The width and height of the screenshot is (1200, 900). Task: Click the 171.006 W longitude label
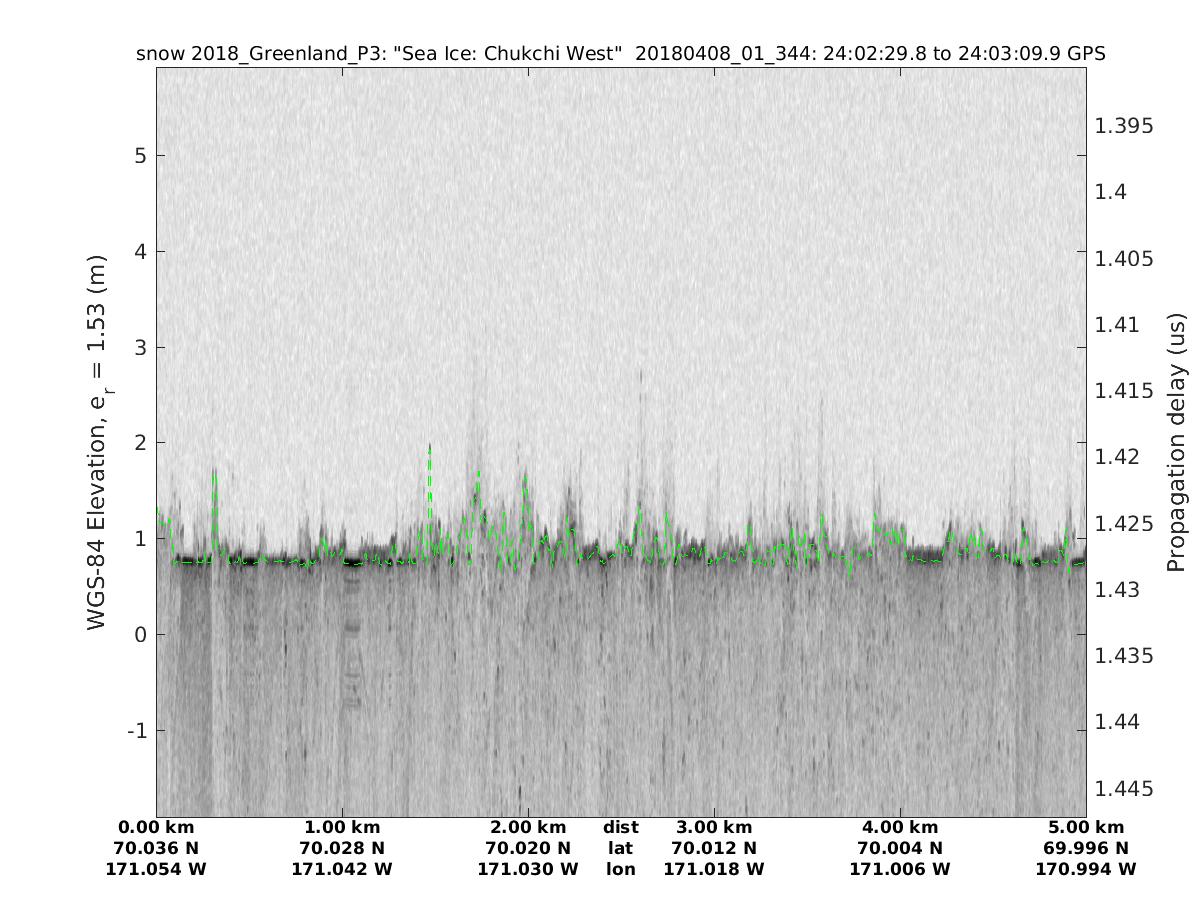tap(900, 870)
